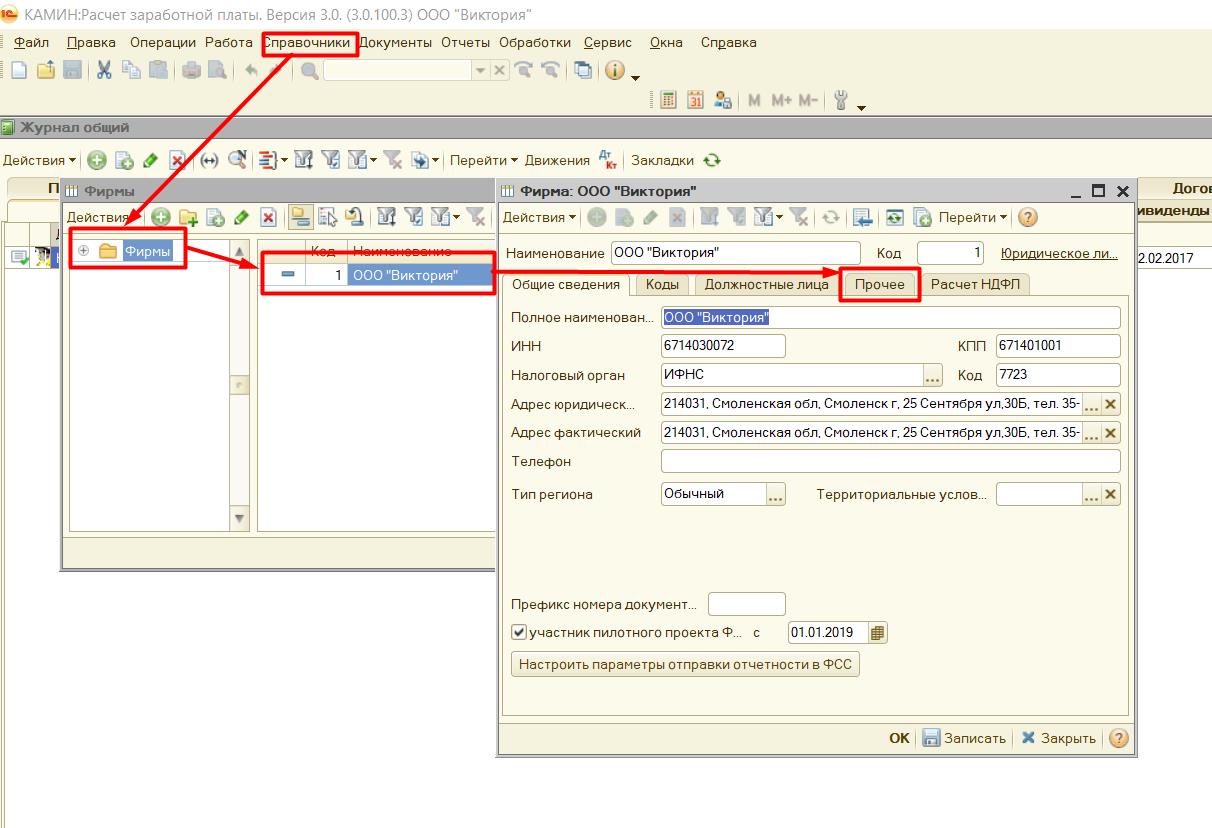The width and height of the screenshot is (1212, 828).
Task: Open the Тип региона selection button
Action: (x=776, y=494)
